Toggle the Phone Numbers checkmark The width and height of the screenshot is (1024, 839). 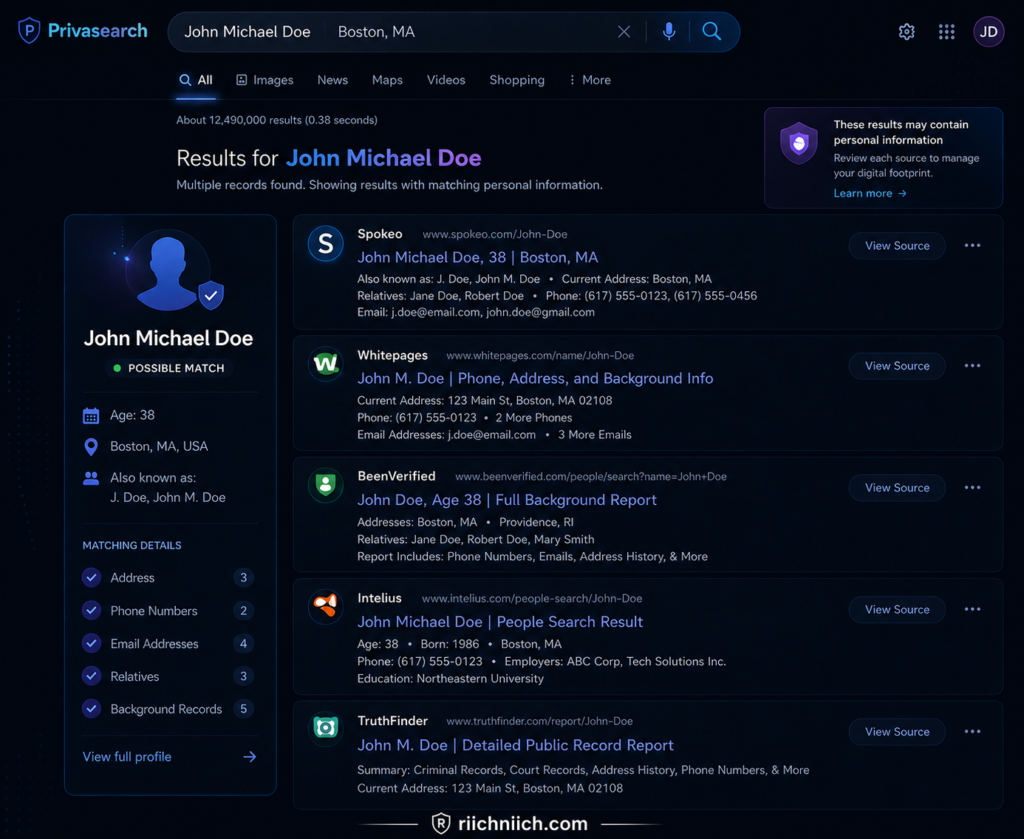[x=91, y=610]
